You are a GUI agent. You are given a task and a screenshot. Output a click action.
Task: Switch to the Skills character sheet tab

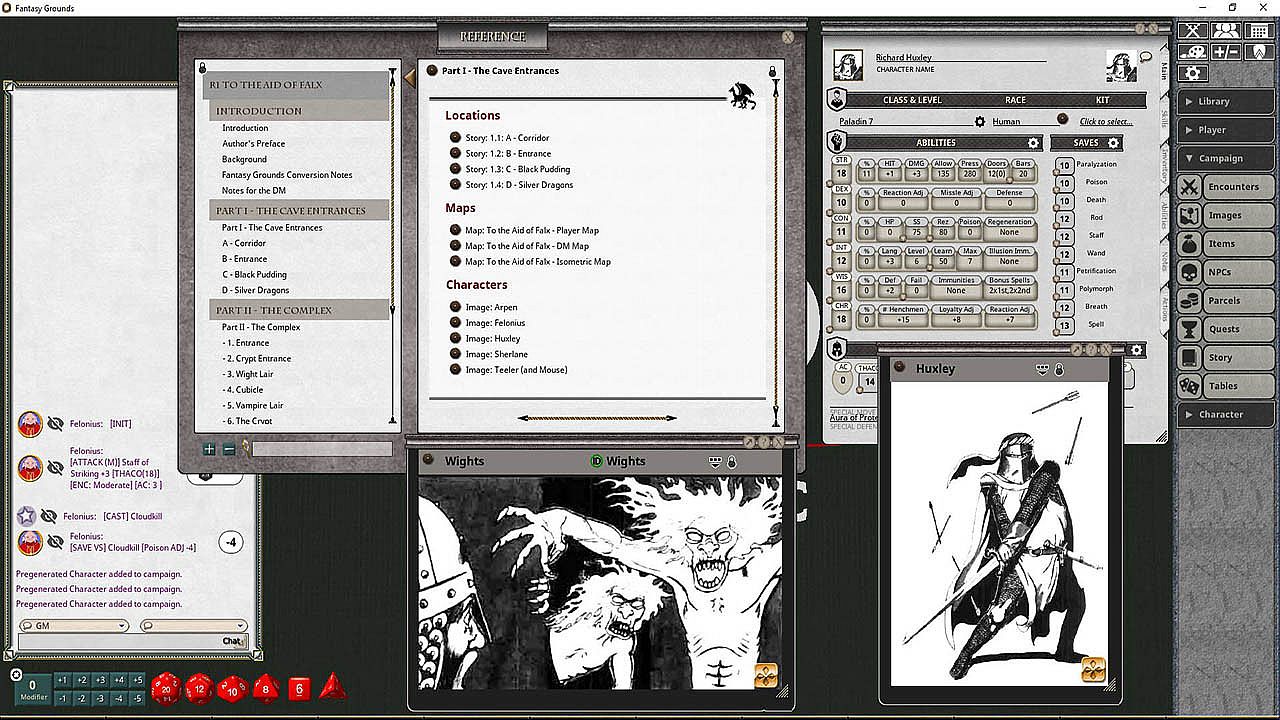tap(1164, 117)
